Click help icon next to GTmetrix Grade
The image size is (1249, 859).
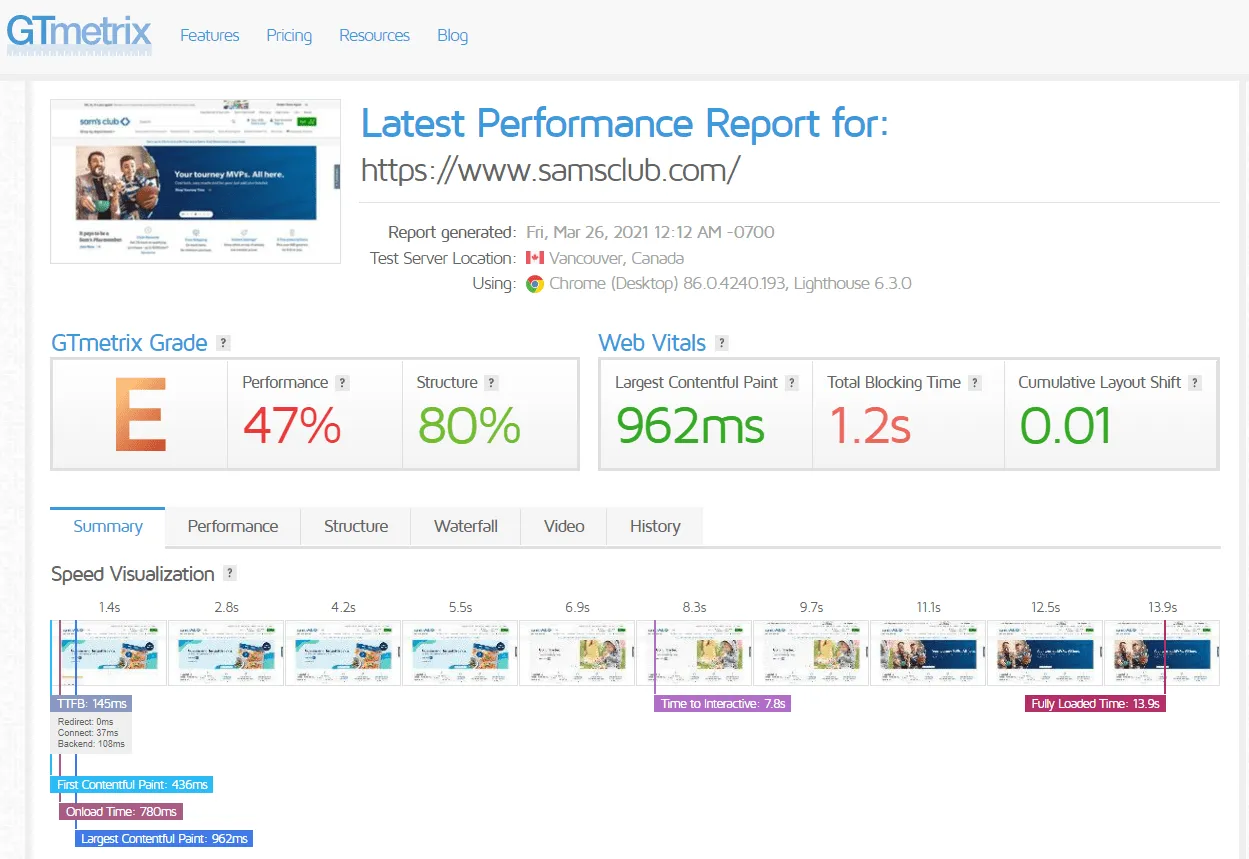(223, 343)
